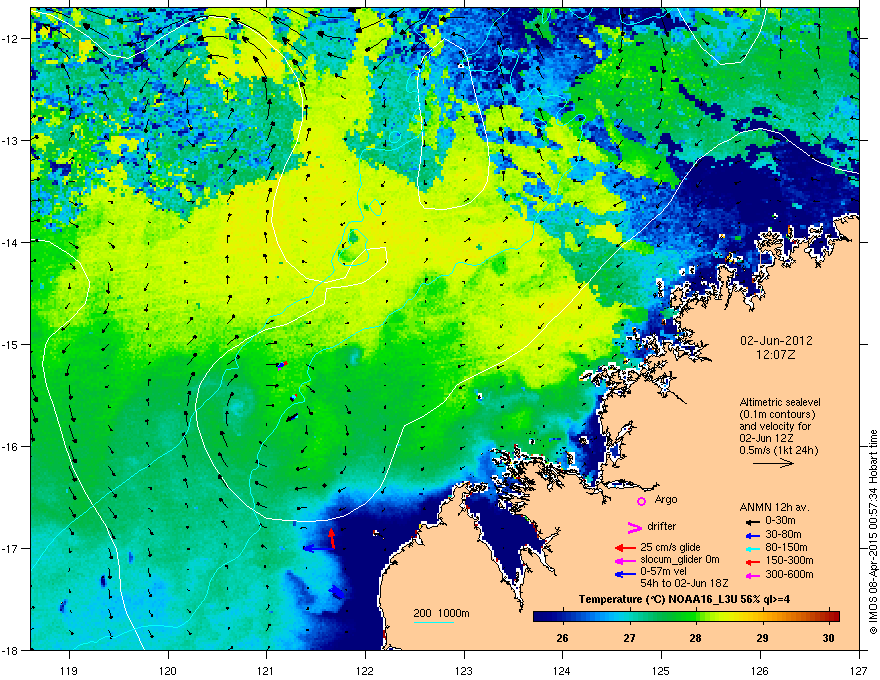The image size is (880, 680).
Task: Click the latitude axis label '-13'
Action: (10, 141)
